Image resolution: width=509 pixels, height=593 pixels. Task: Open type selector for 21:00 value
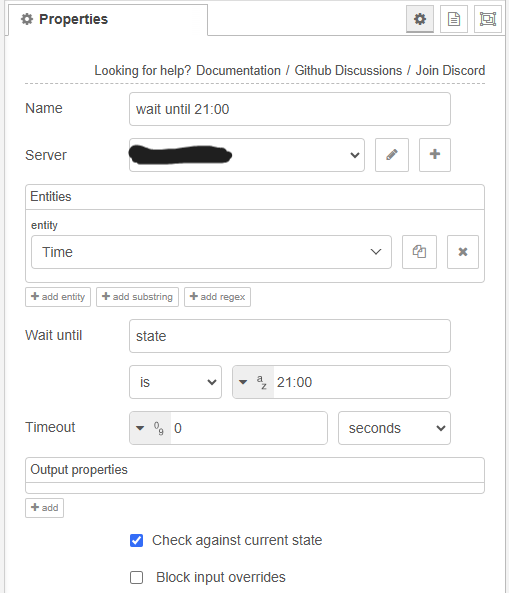[253, 382]
